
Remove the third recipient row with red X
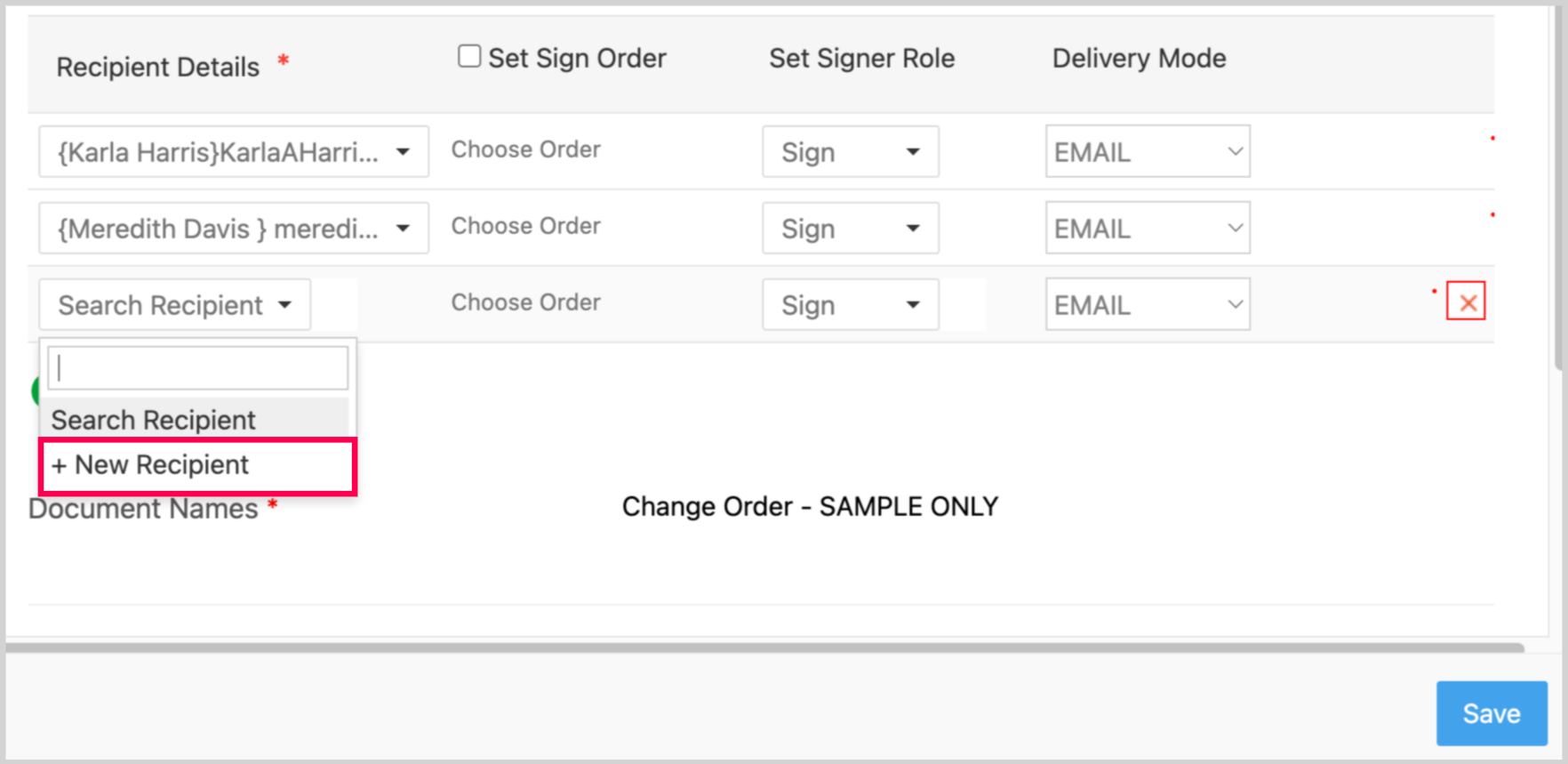click(x=1466, y=302)
